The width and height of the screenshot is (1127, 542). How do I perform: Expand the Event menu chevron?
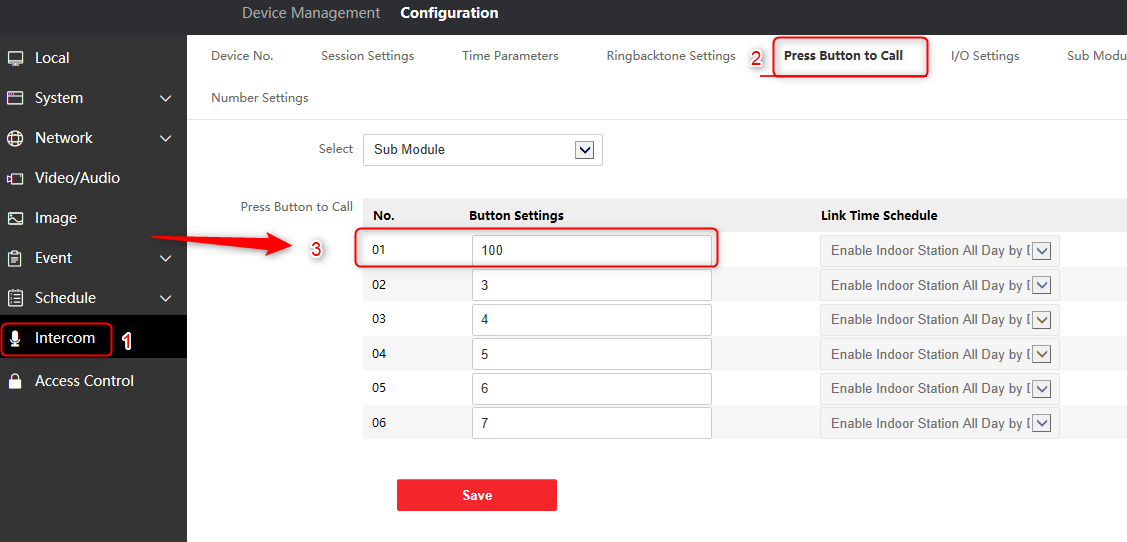coord(165,258)
